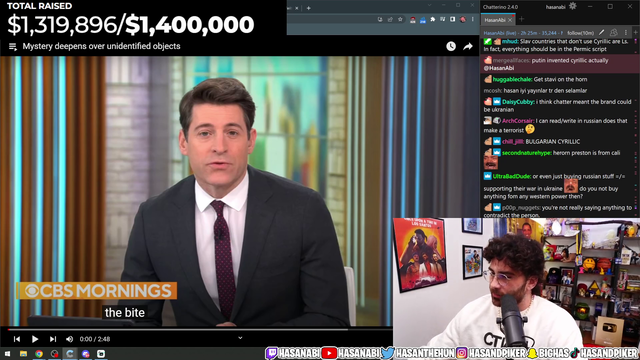
Task: Click username DaisyCubby in chat
Action: point(518,102)
